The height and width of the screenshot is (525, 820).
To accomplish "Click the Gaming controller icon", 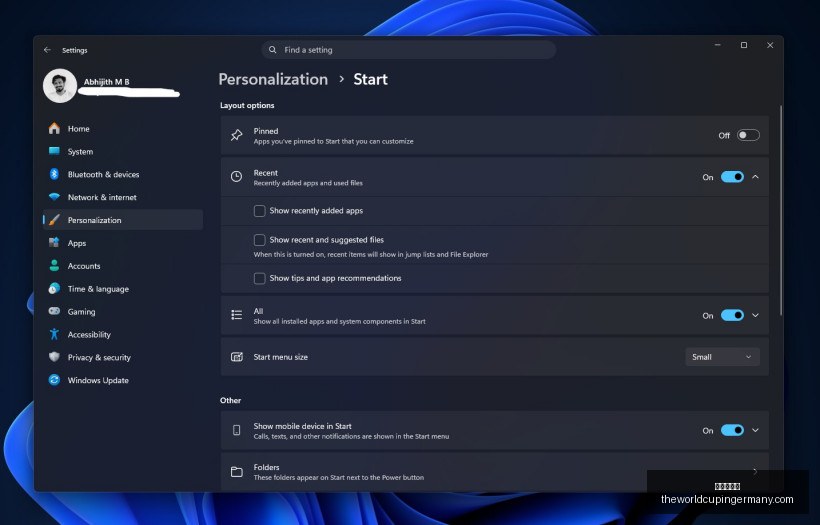I will (x=54, y=311).
